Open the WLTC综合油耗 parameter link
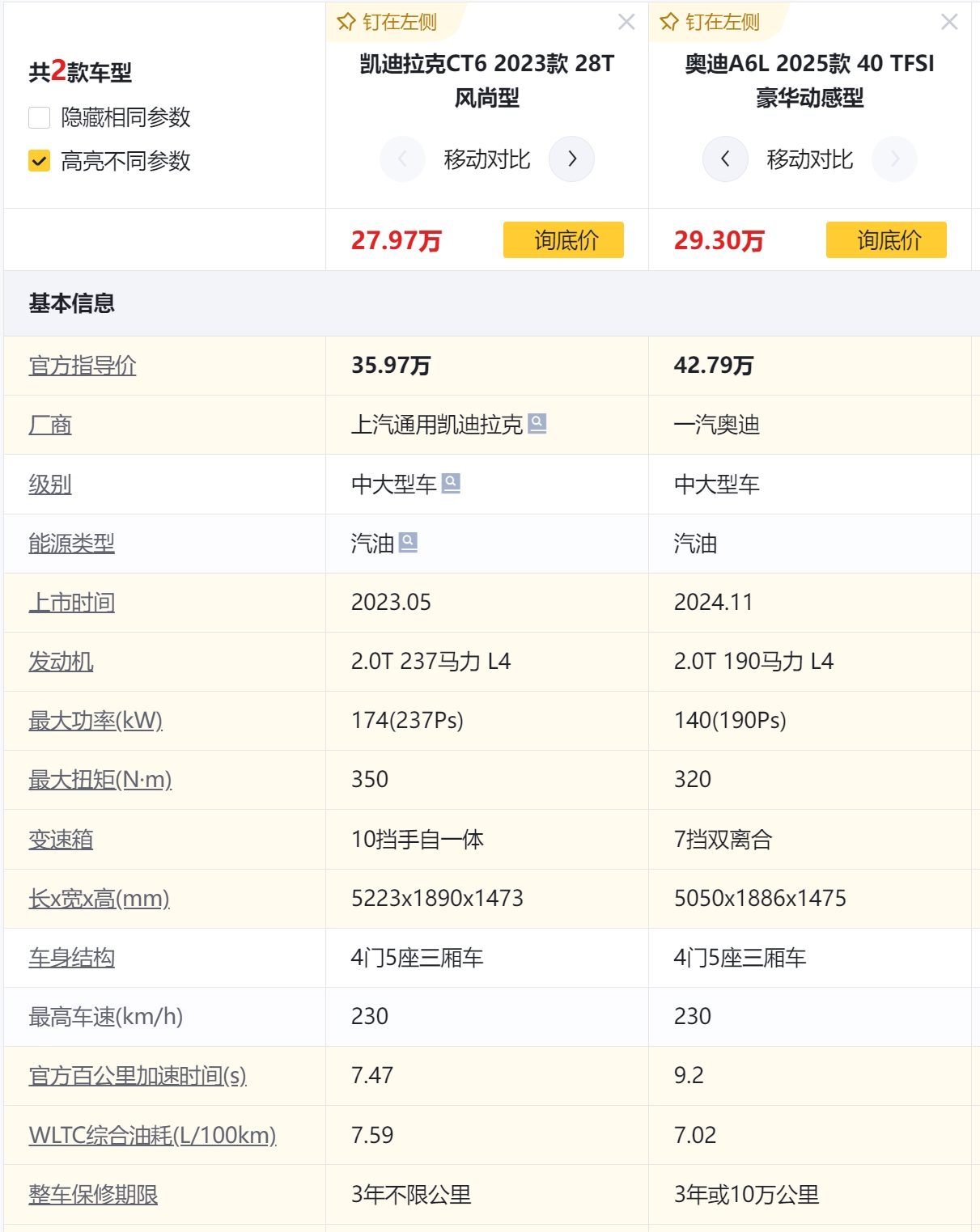The image size is (980, 1232). 152,1135
